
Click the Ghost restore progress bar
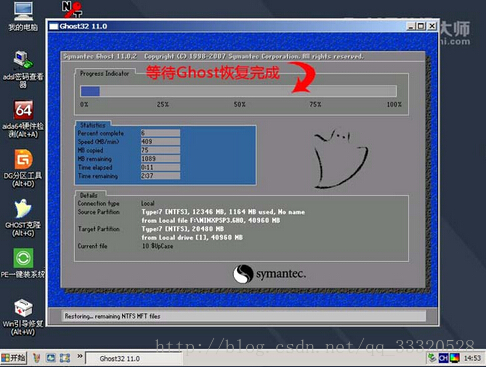pyautogui.click(x=239, y=91)
